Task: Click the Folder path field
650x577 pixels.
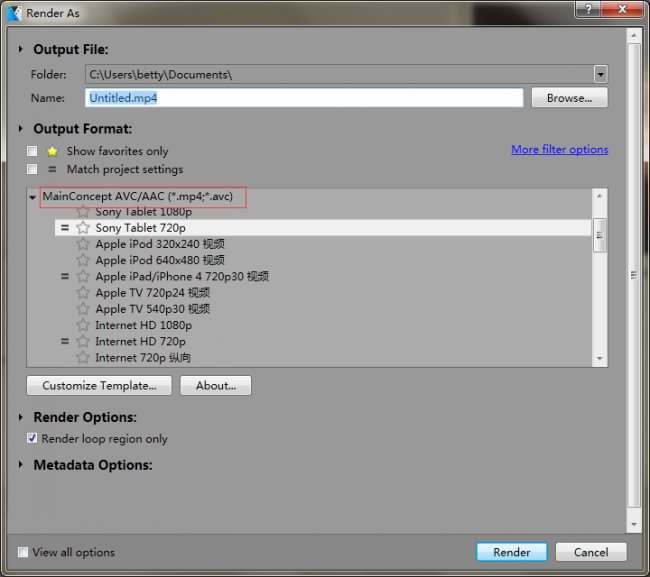Action: [x=340, y=75]
